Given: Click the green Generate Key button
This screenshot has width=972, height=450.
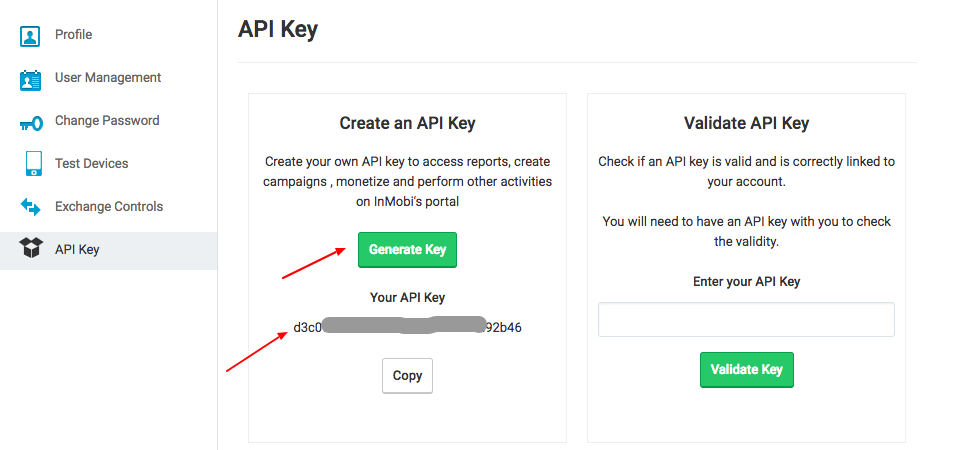Looking at the screenshot, I should [407, 250].
